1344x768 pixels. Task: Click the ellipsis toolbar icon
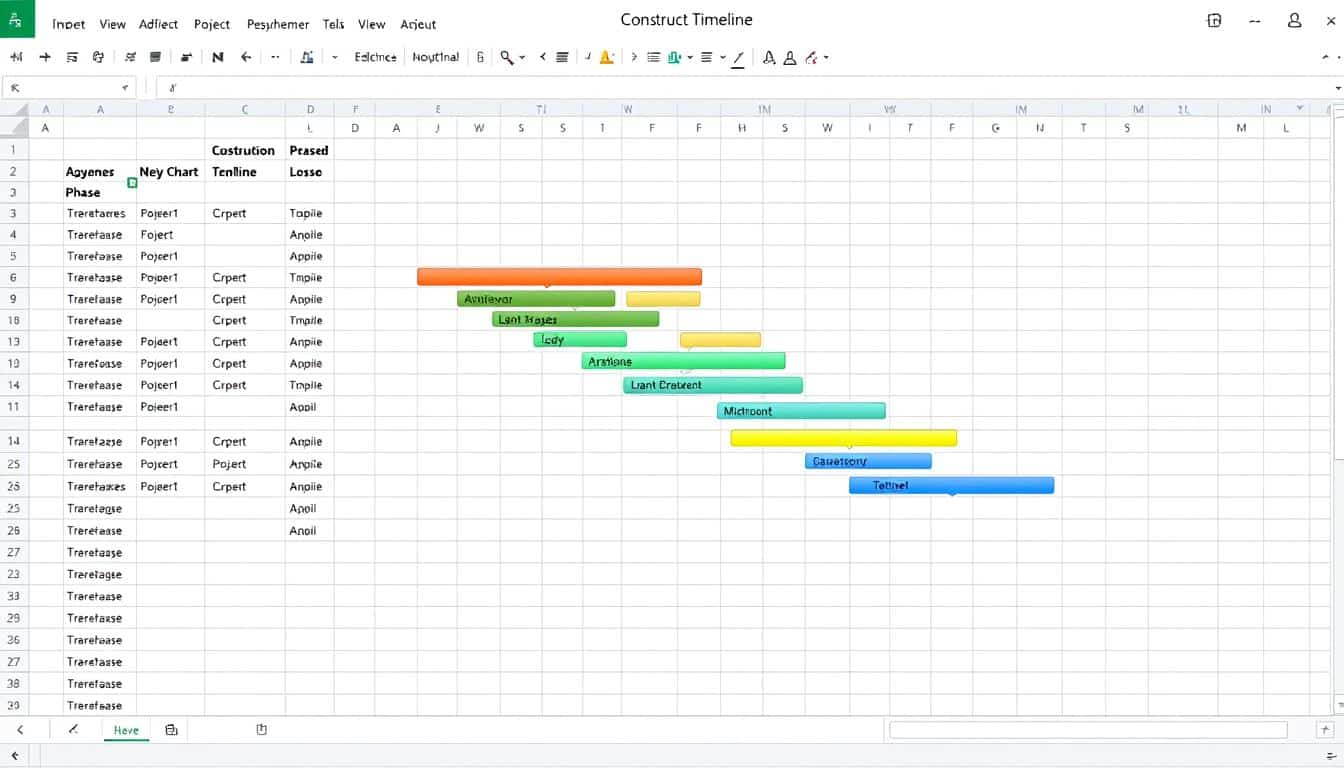275,58
